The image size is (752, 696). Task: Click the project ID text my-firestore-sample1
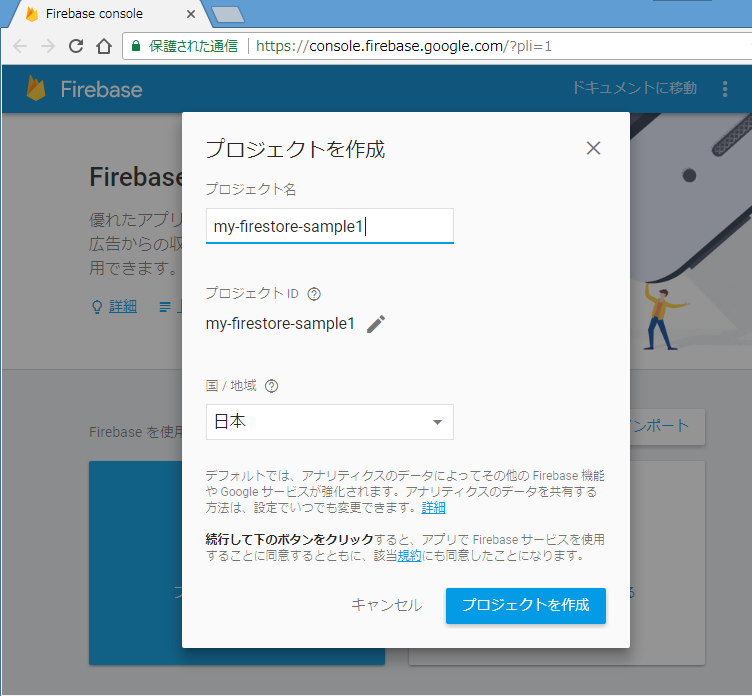point(280,324)
